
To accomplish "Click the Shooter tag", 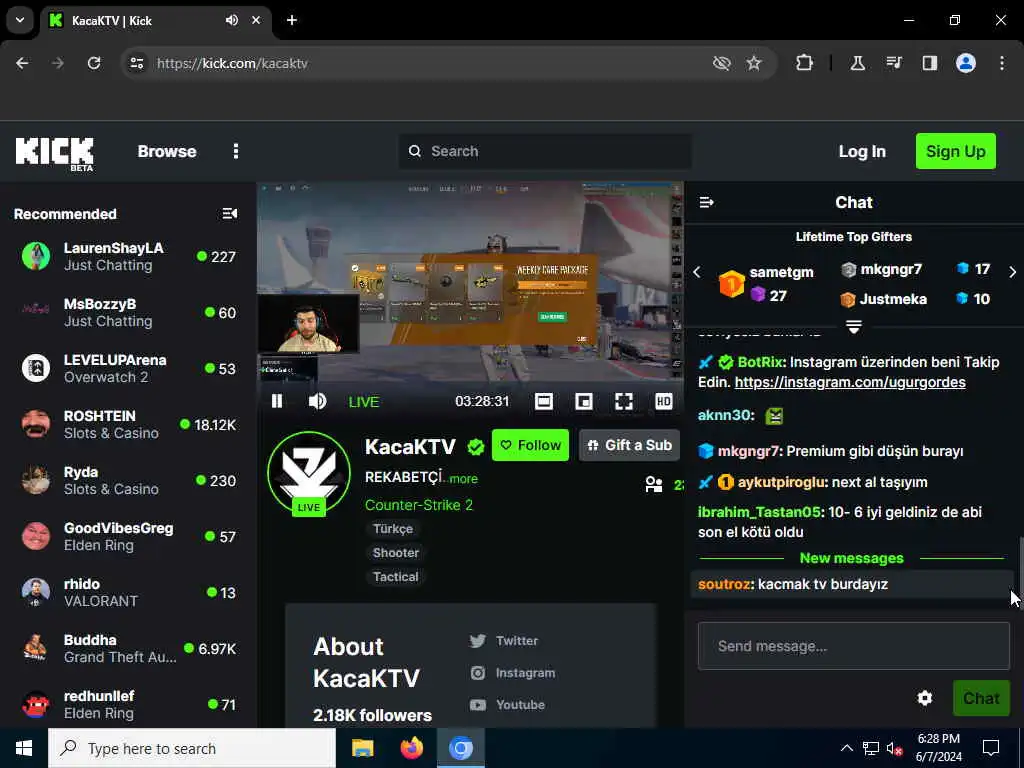I will pos(396,552).
